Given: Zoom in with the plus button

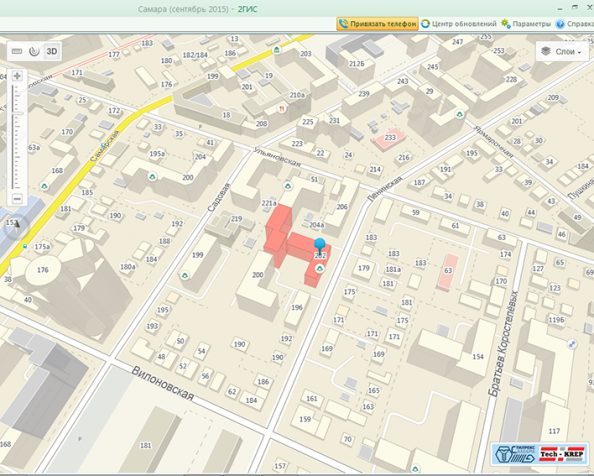Looking at the screenshot, I should point(17,76).
